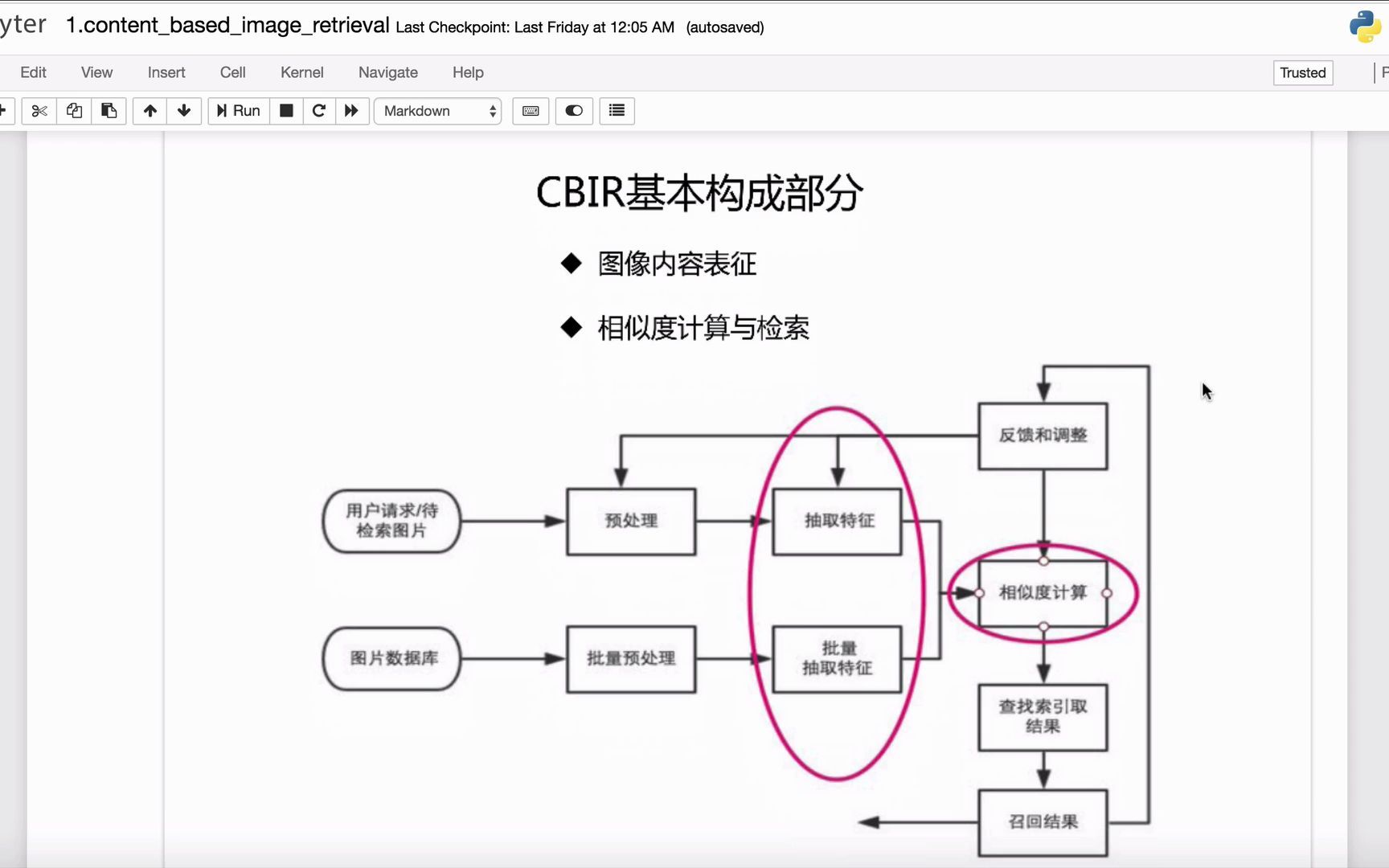
Task: Open the Edit menu
Action: point(33,72)
